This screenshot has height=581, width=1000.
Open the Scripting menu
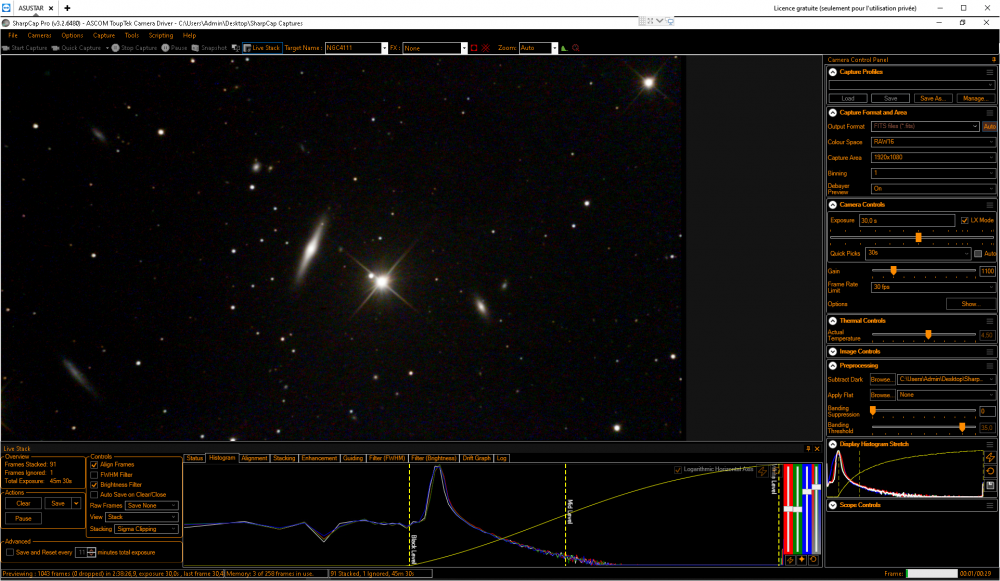pyautogui.click(x=161, y=36)
